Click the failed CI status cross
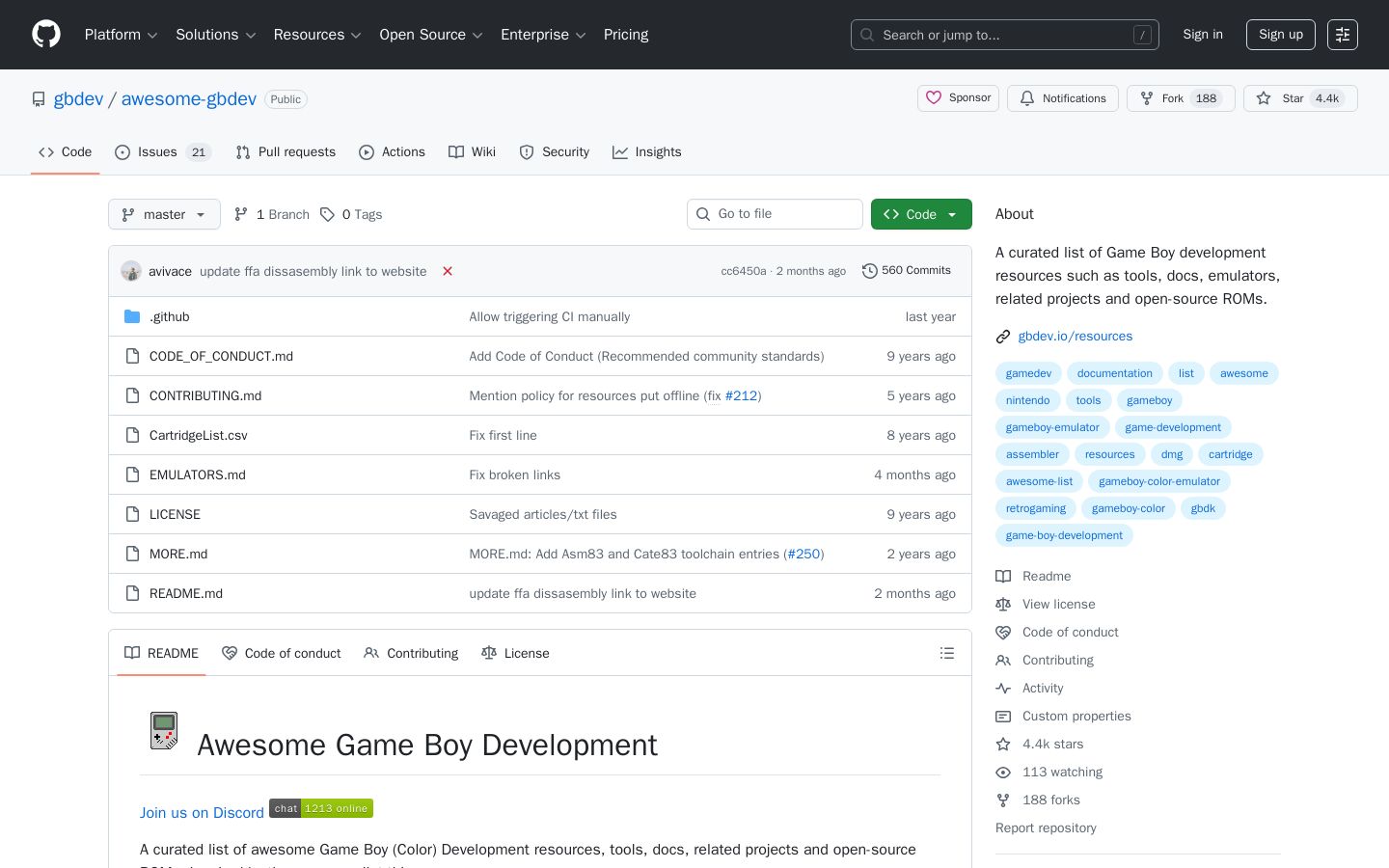 point(448,271)
